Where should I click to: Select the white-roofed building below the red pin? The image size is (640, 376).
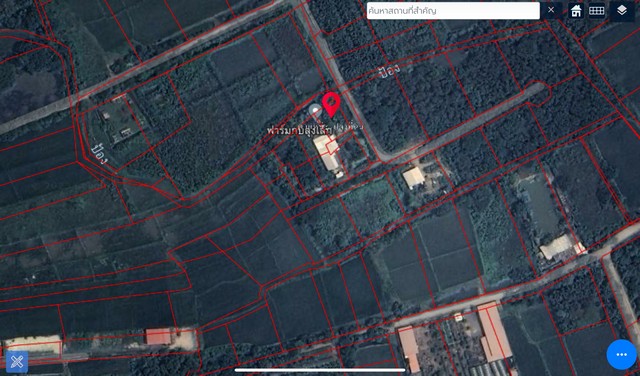pyautogui.click(x=327, y=153)
